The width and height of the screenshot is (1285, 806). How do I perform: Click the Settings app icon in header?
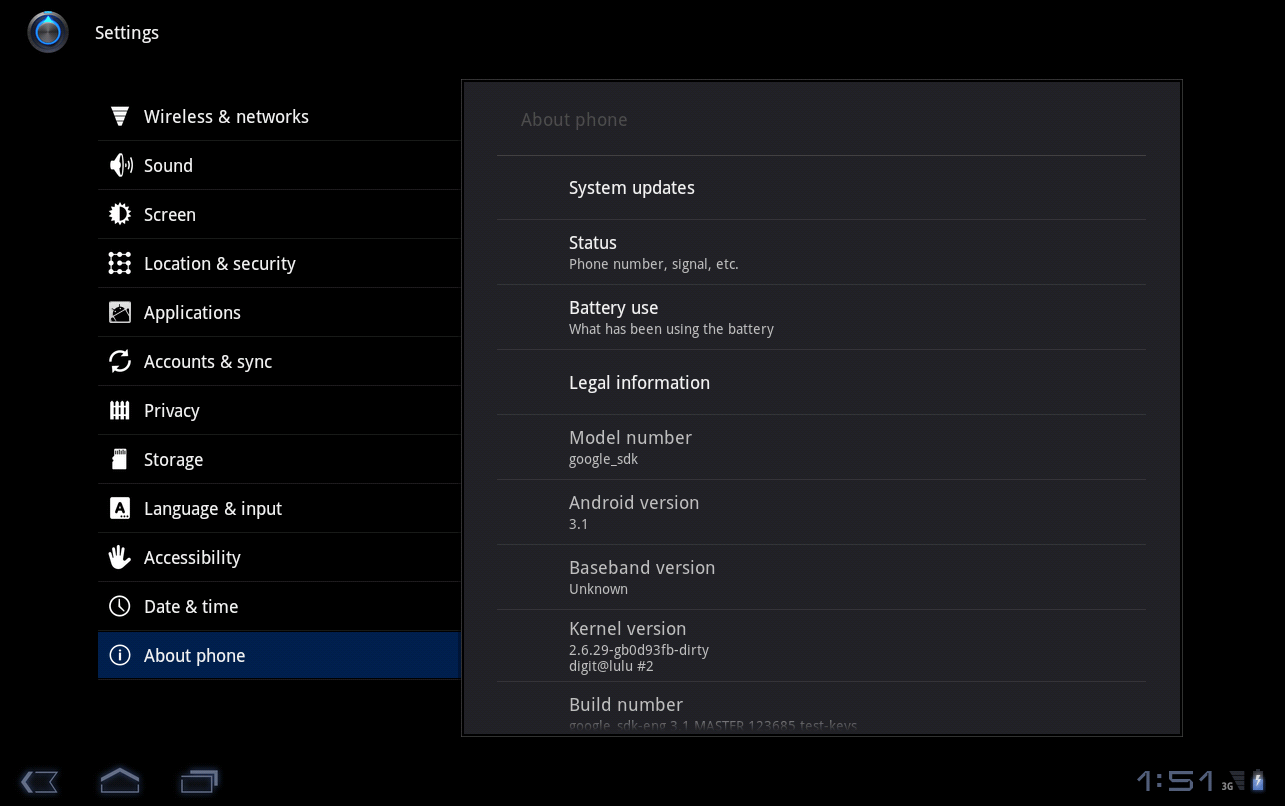(47, 32)
